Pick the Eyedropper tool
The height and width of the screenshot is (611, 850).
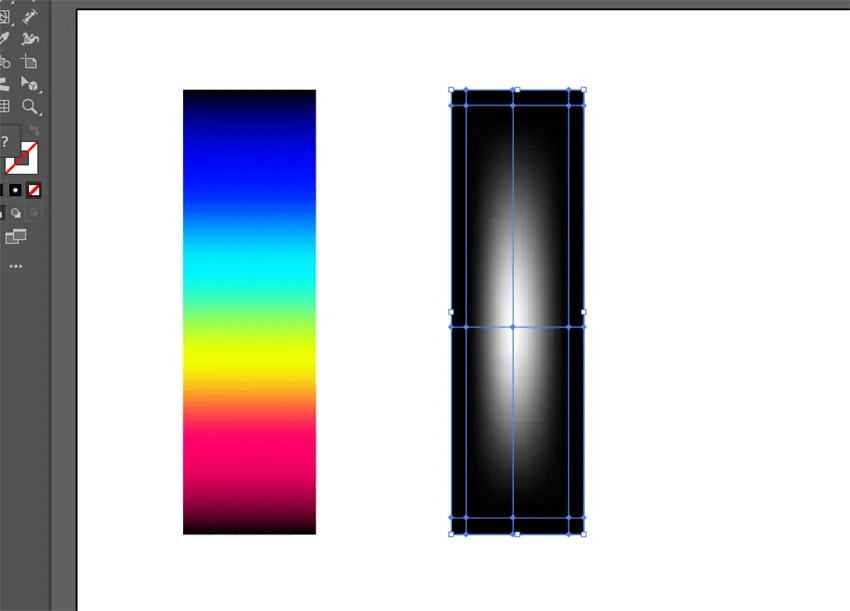[4, 39]
